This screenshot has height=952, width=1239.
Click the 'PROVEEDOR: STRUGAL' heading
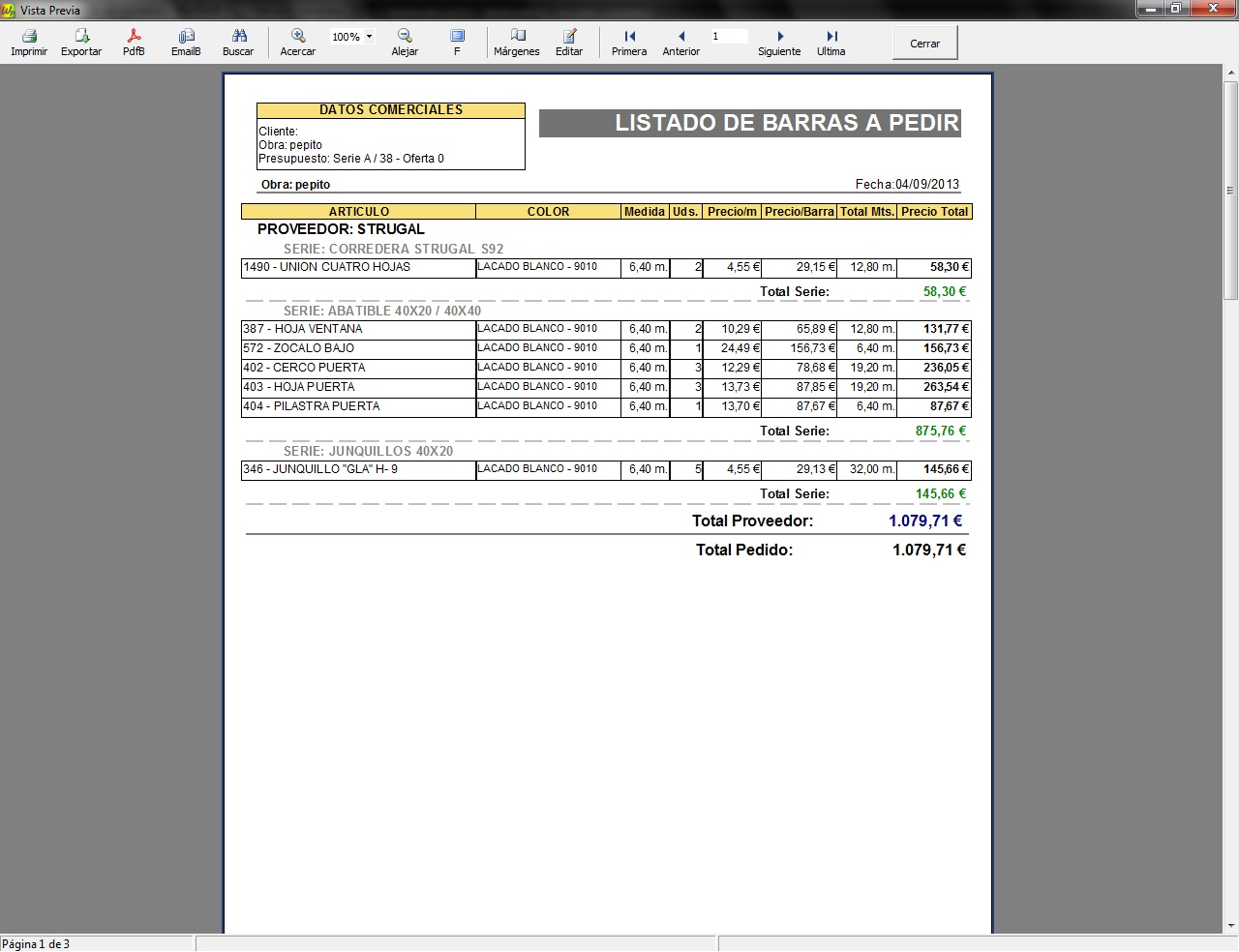coord(341,229)
